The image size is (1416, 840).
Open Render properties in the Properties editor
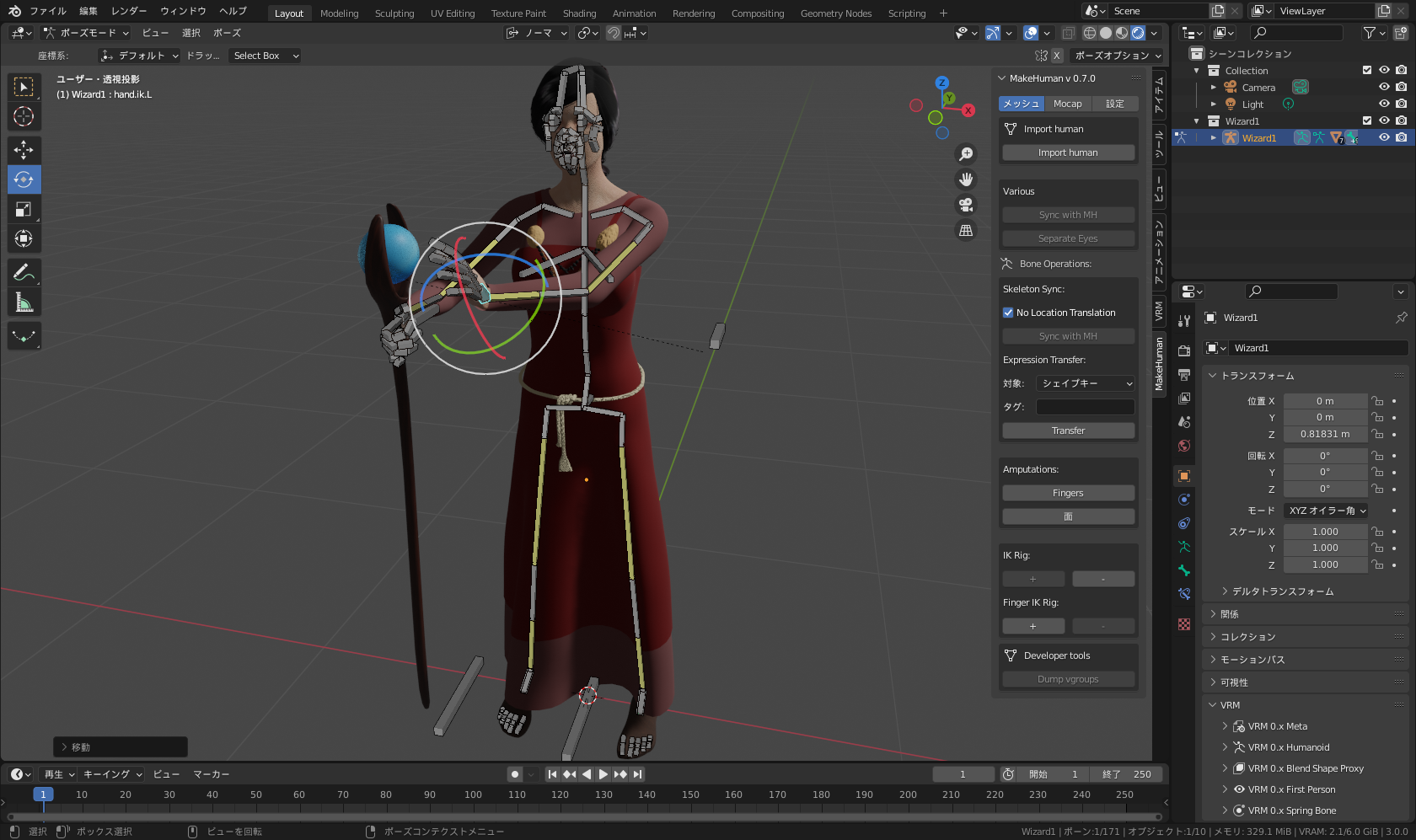pyautogui.click(x=1183, y=349)
